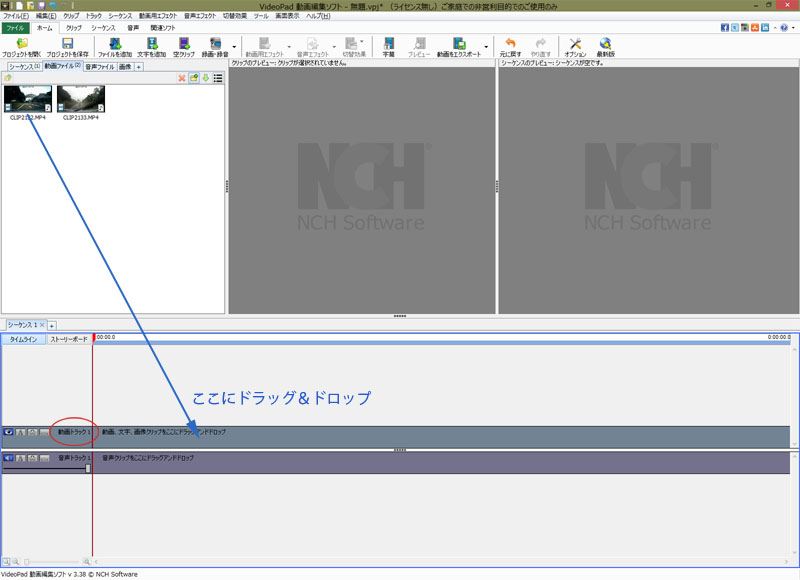800x580 pixels.
Task: Add a new bin tab with the plus button
Action: tap(139, 67)
